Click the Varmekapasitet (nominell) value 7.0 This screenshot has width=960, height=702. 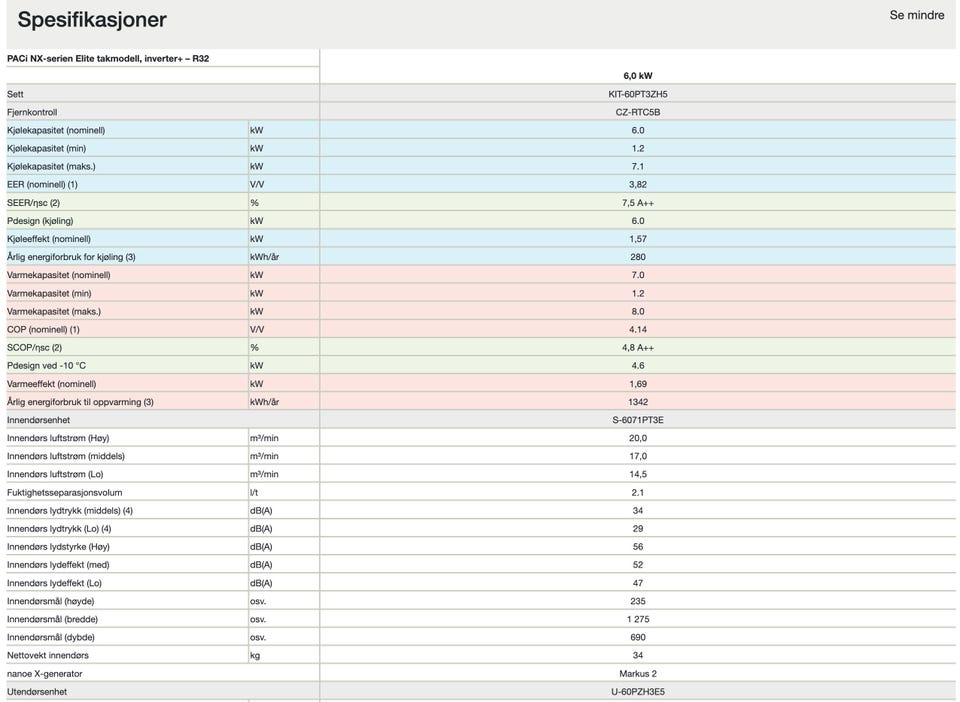click(637, 275)
